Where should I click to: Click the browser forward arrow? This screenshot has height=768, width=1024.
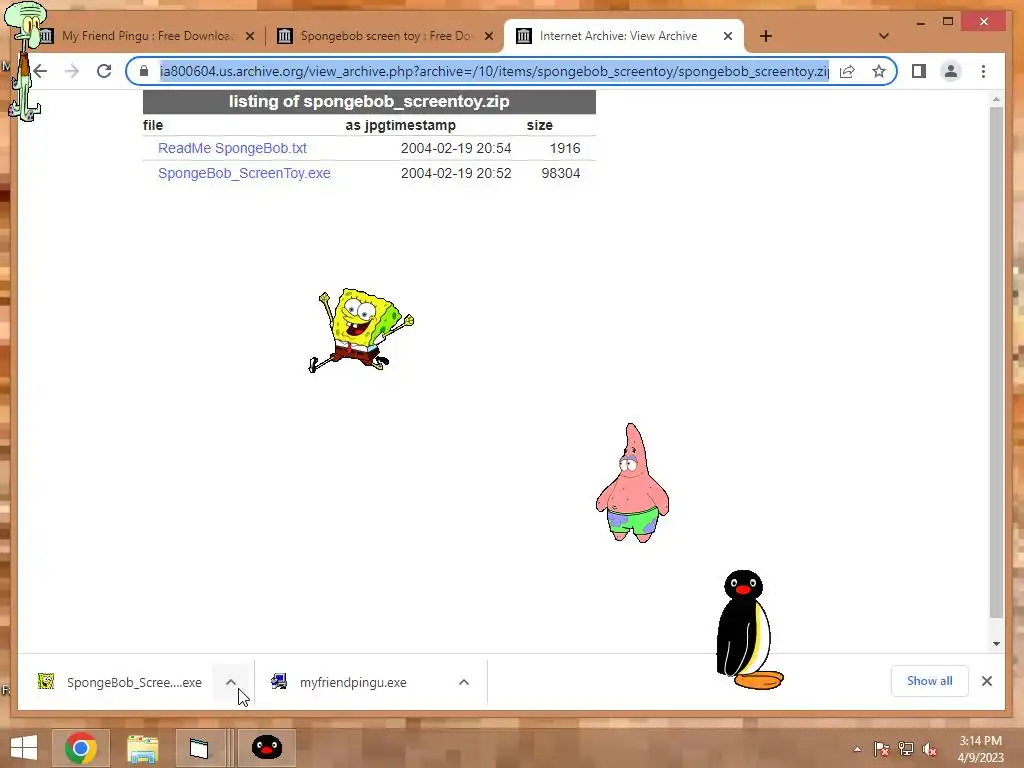(72, 71)
